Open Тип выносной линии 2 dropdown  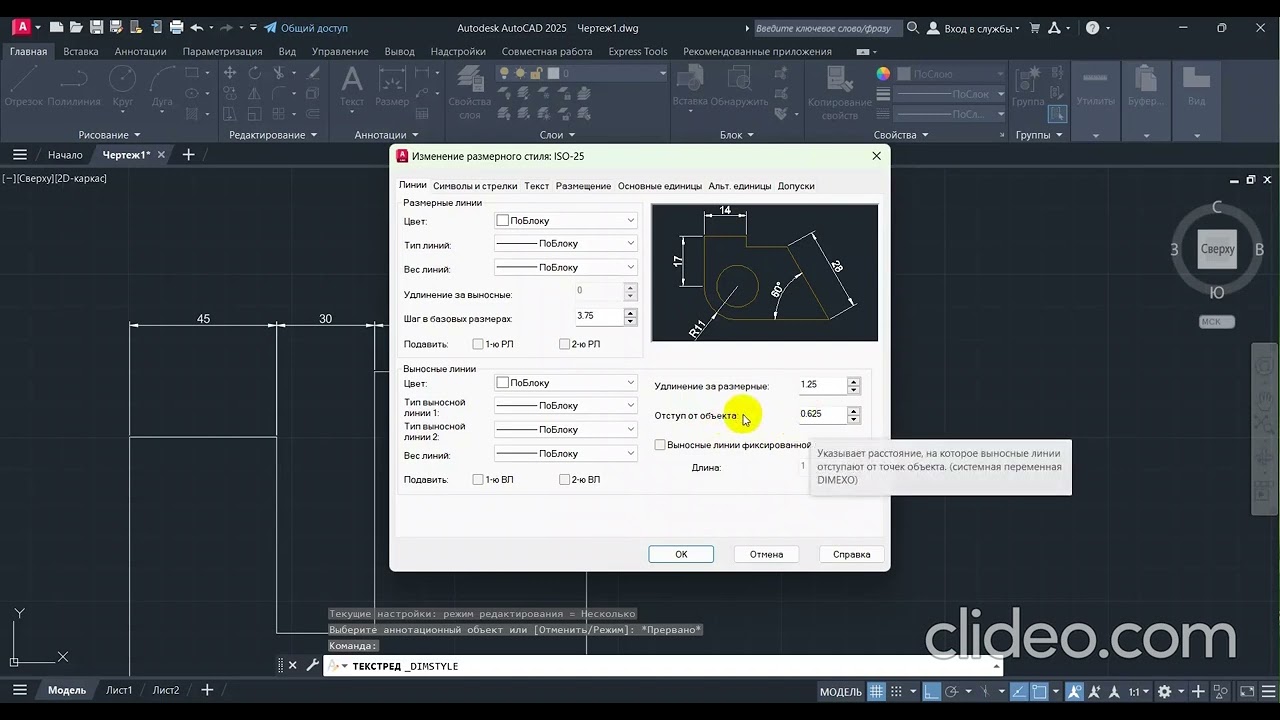(566, 429)
